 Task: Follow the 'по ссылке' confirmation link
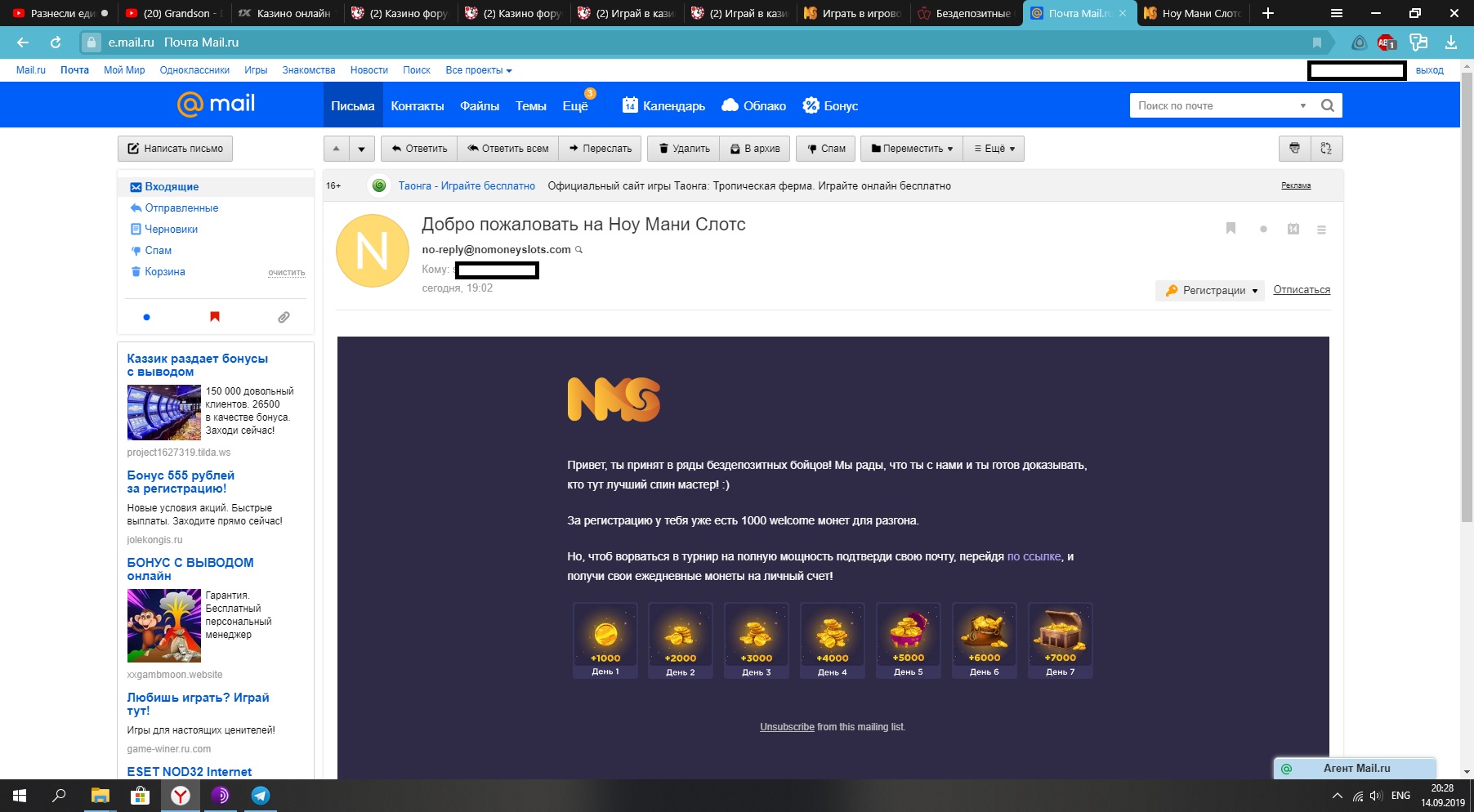[x=1034, y=556]
